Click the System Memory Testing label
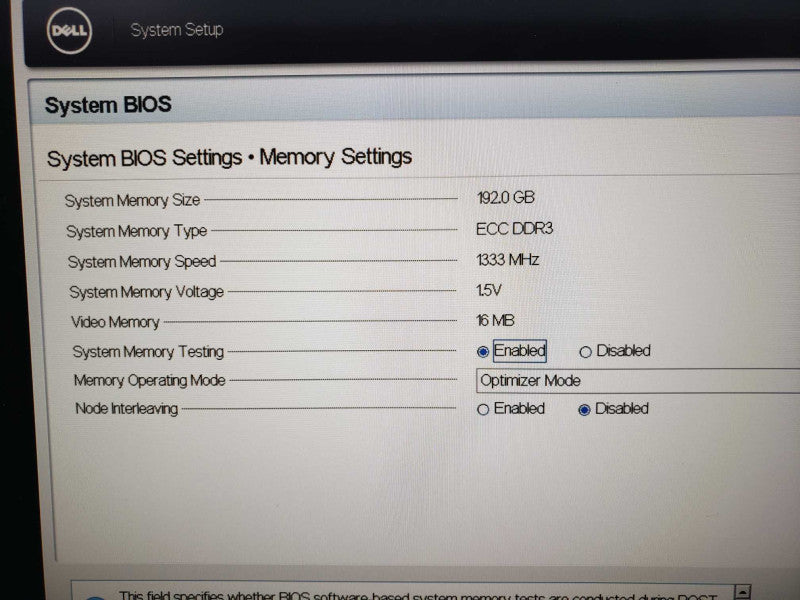The width and height of the screenshot is (800, 600). coord(148,352)
